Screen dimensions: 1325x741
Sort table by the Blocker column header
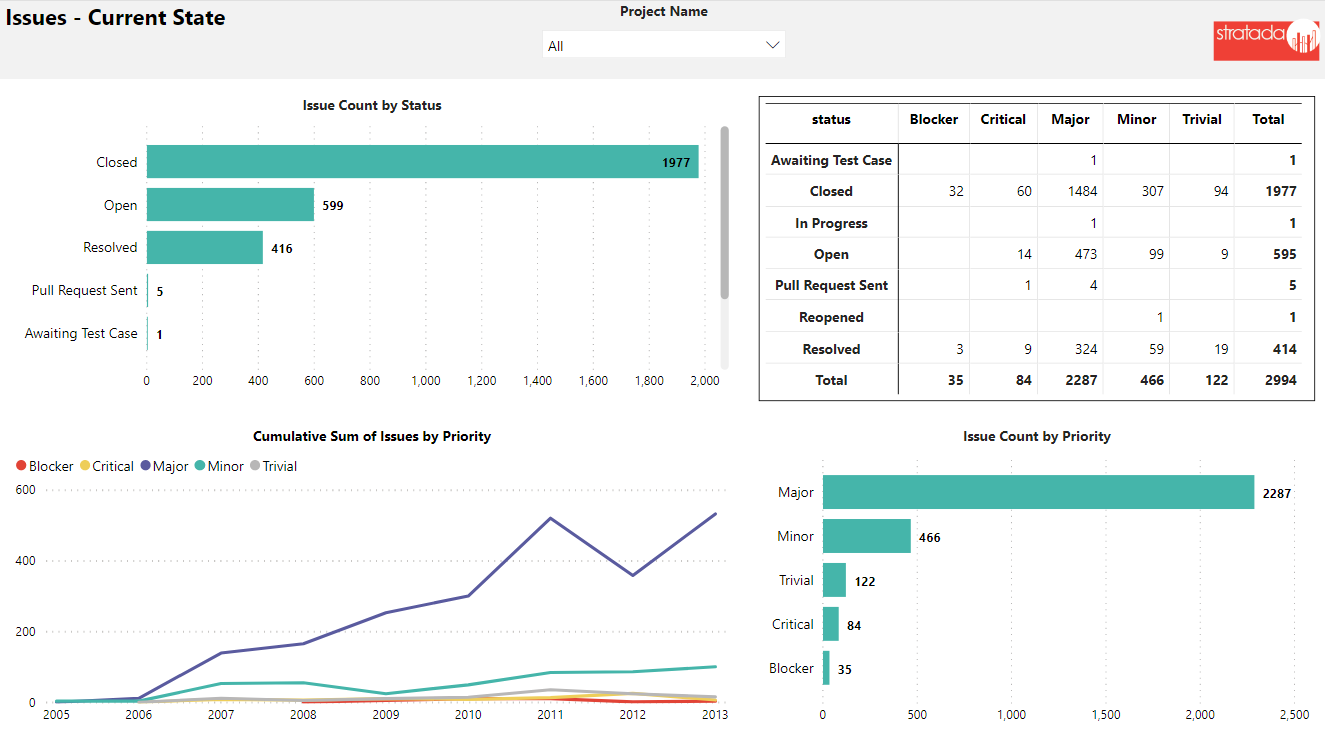933,119
